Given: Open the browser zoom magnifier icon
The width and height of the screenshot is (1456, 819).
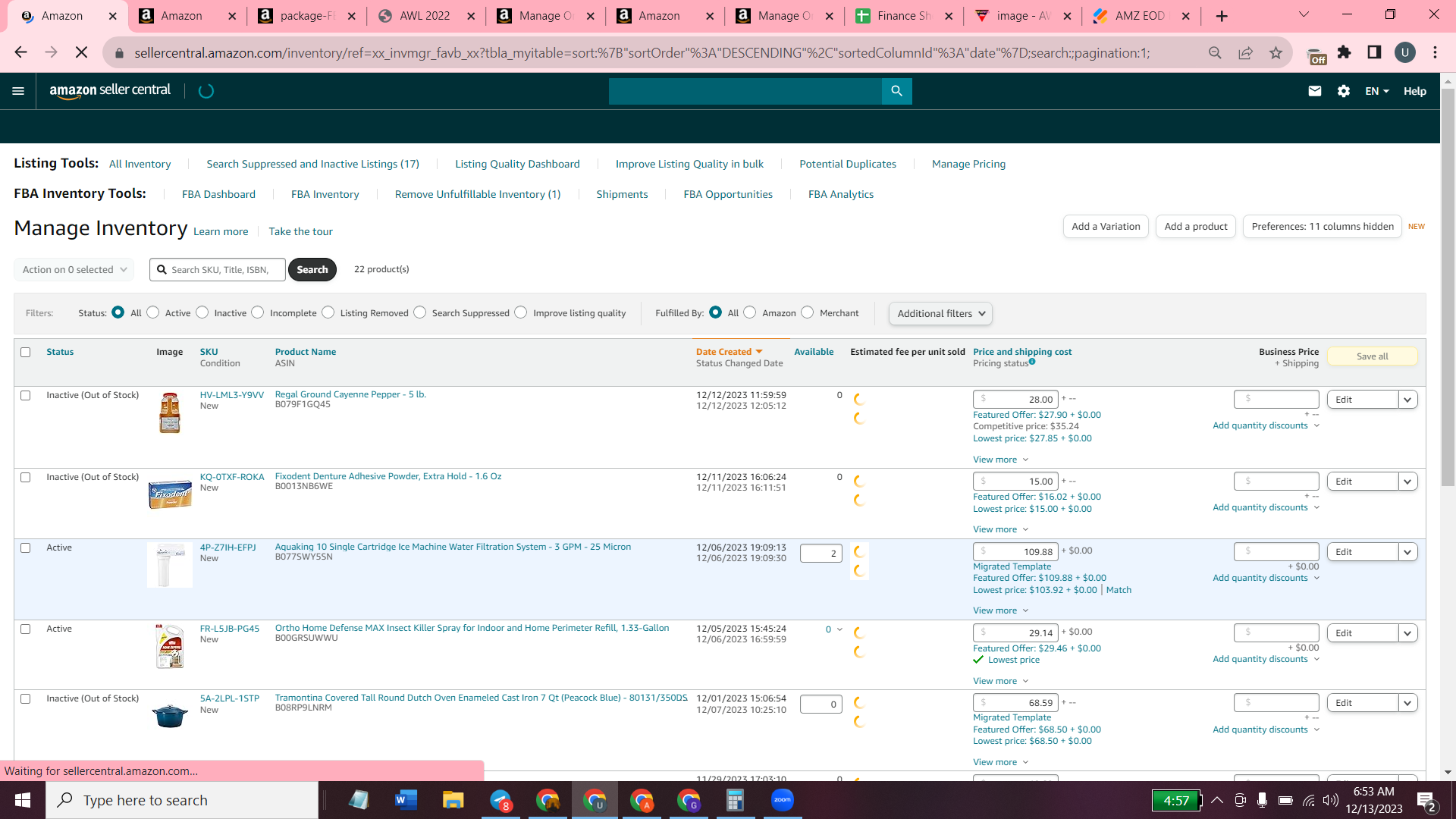Looking at the screenshot, I should coord(1215,52).
